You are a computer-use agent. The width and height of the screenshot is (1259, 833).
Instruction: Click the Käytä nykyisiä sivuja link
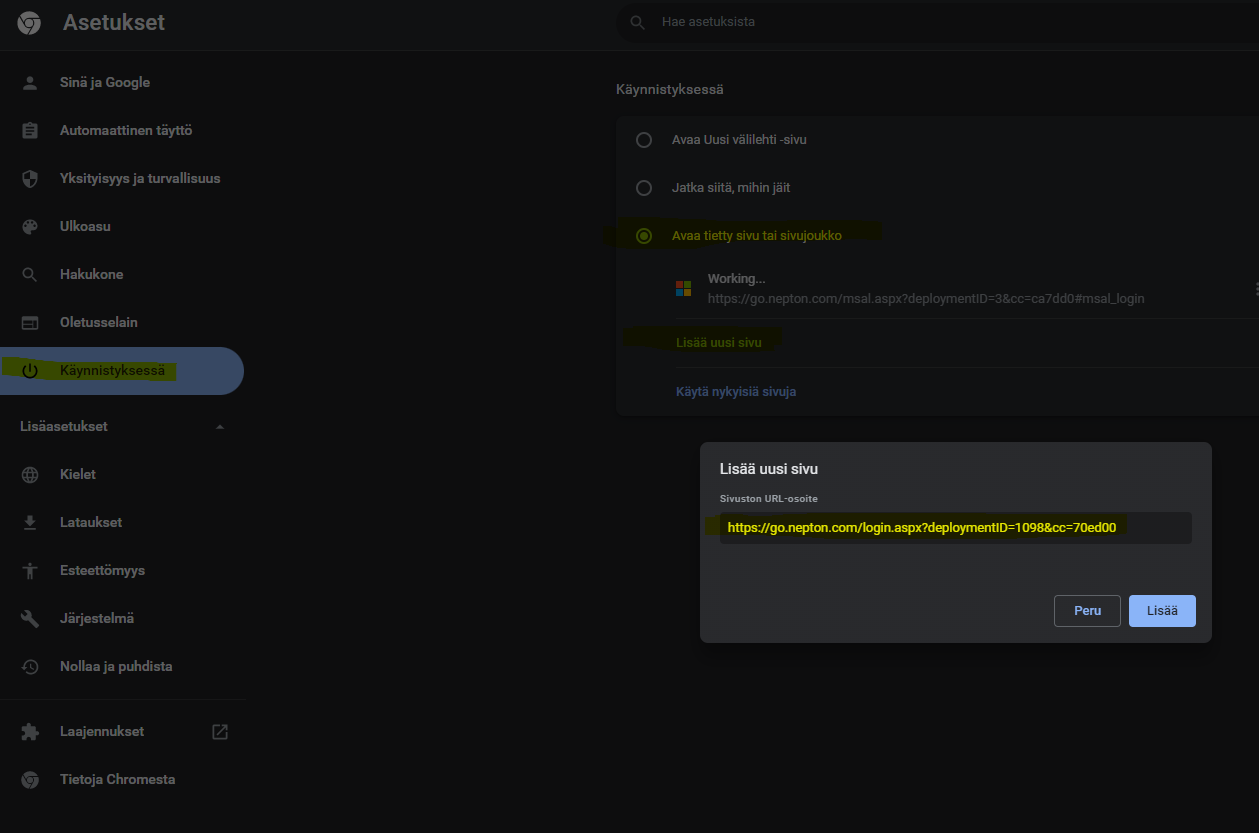(x=736, y=392)
